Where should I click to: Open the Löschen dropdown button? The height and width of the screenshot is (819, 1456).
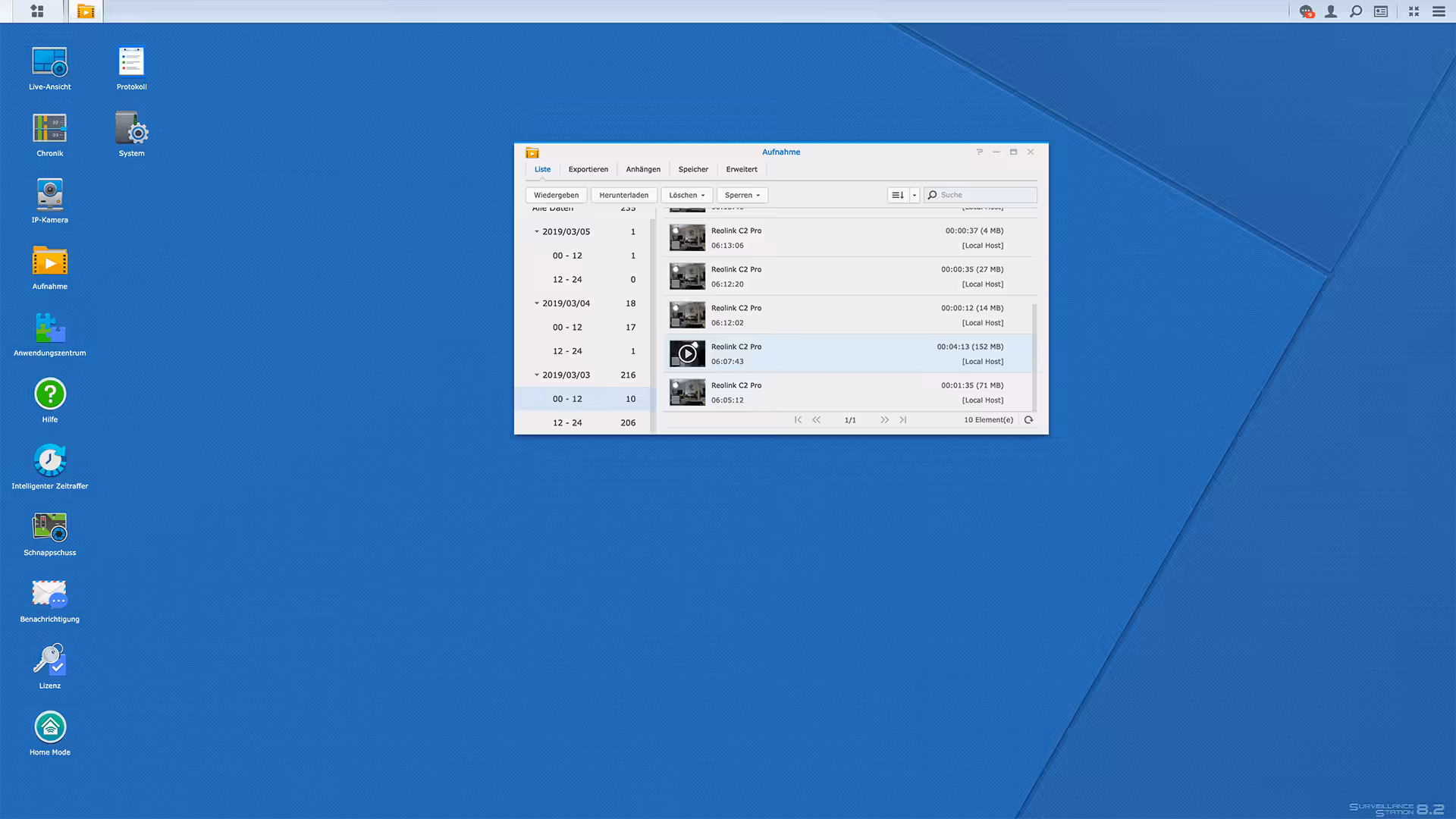[687, 195]
